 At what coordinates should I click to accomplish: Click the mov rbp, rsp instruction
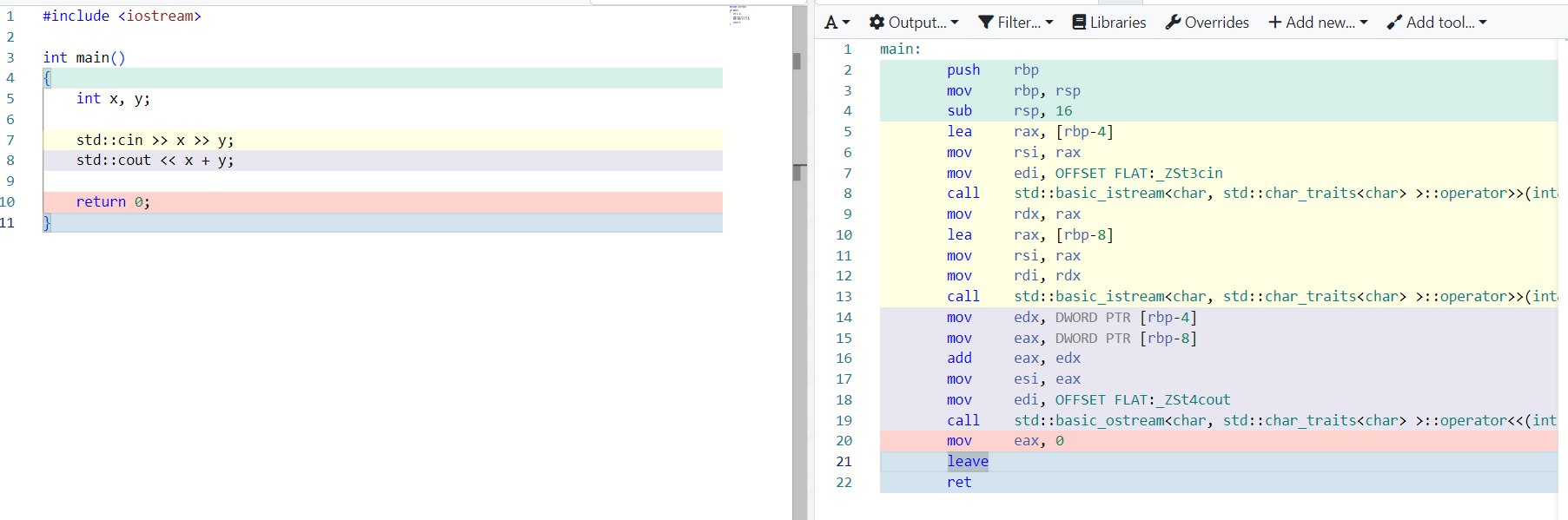point(1014,91)
